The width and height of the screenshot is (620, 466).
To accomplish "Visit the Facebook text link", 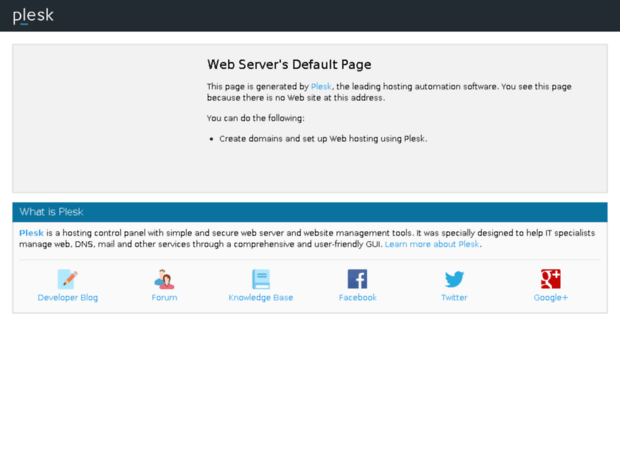I will (357, 298).
